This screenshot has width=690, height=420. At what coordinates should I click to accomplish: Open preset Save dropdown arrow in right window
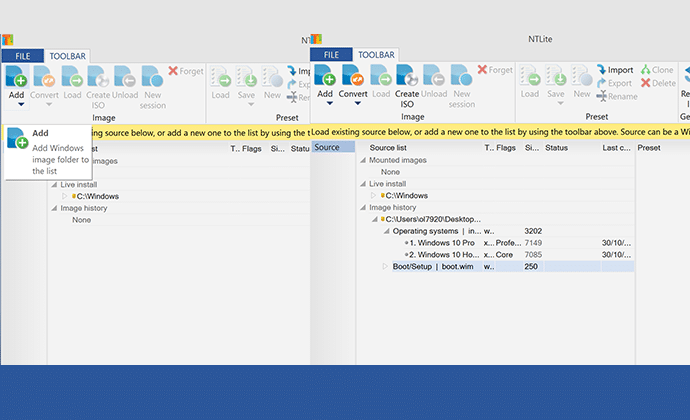click(561, 103)
